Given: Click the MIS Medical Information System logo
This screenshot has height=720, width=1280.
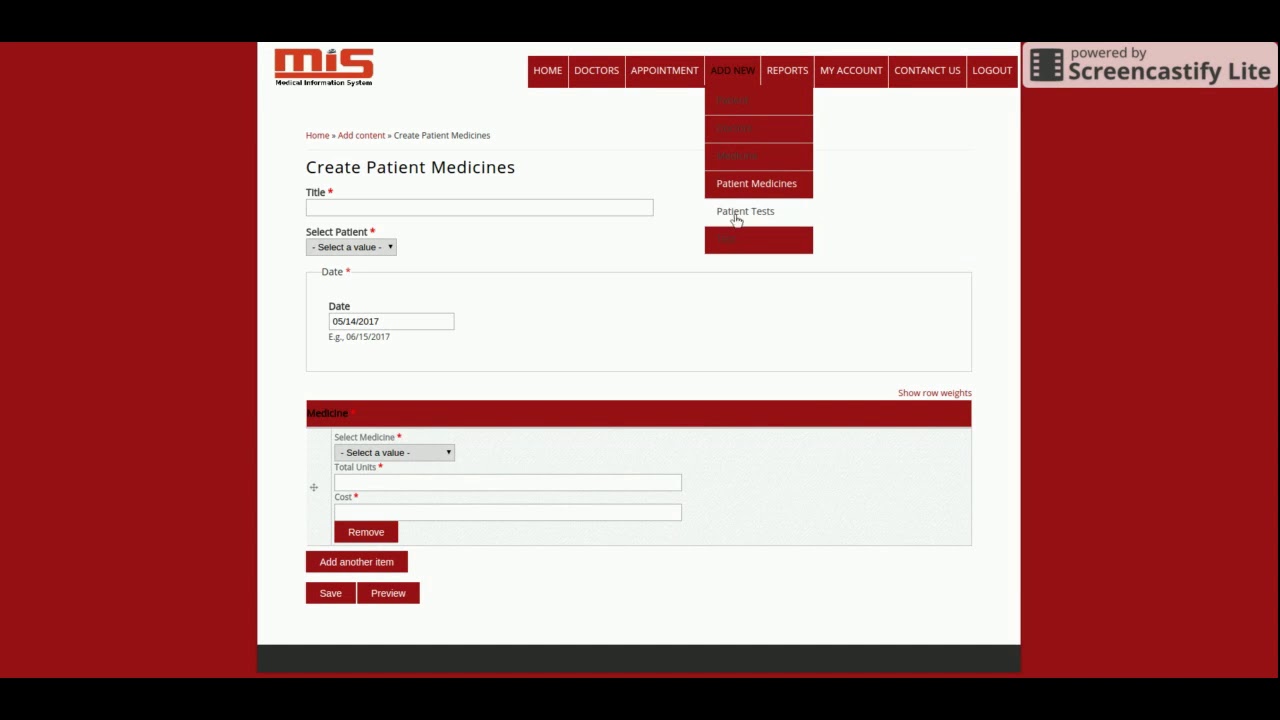Looking at the screenshot, I should click(324, 67).
